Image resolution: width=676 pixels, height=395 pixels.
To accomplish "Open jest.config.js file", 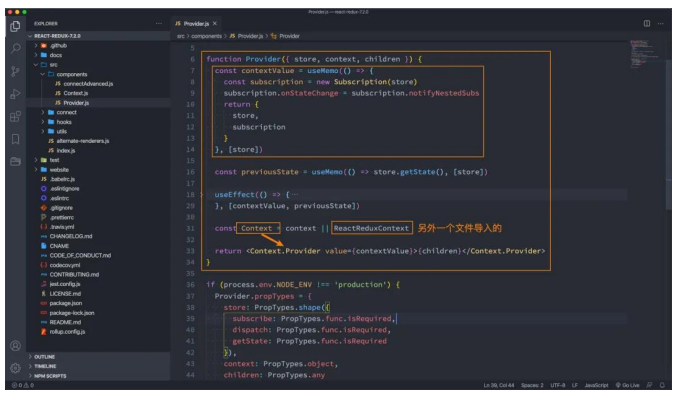I will 65,284.
